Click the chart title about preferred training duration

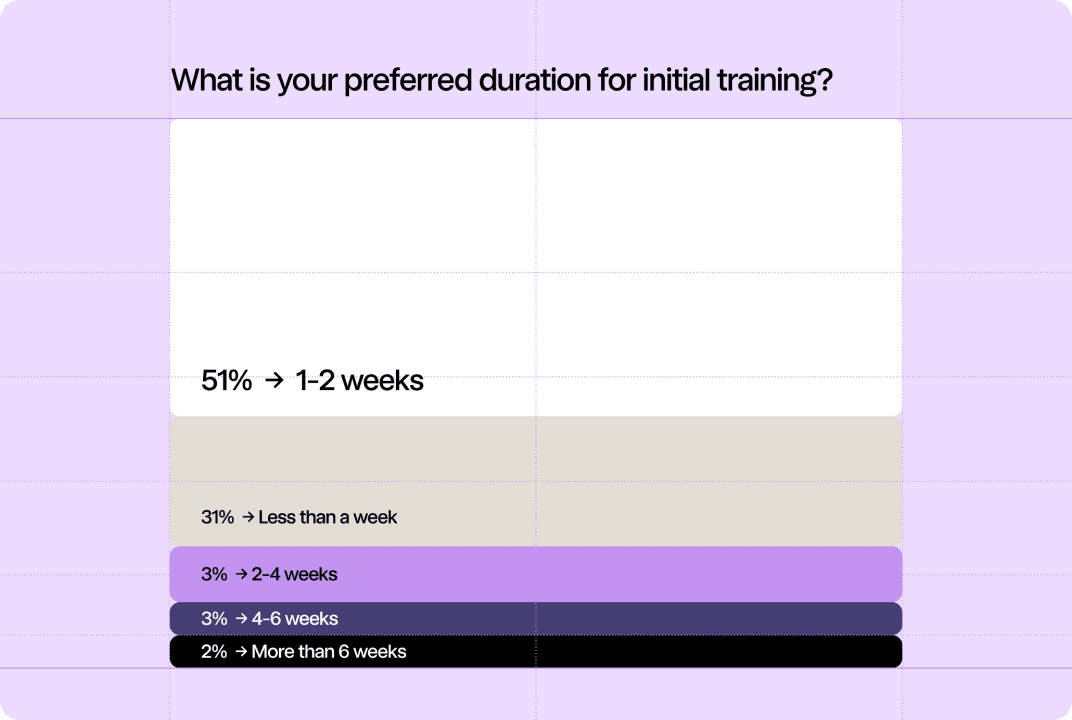pyautogui.click(x=502, y=81)
